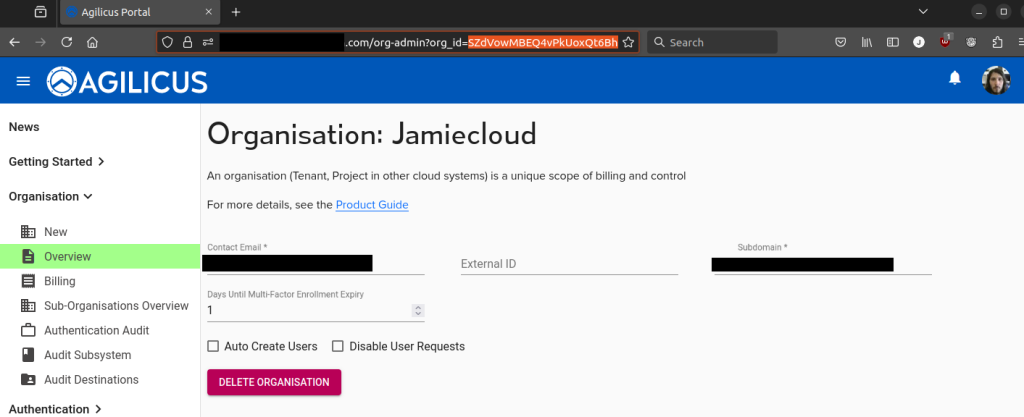Click the External ID field
This screenshot has width=1024, height=417.
coord(569,264)
